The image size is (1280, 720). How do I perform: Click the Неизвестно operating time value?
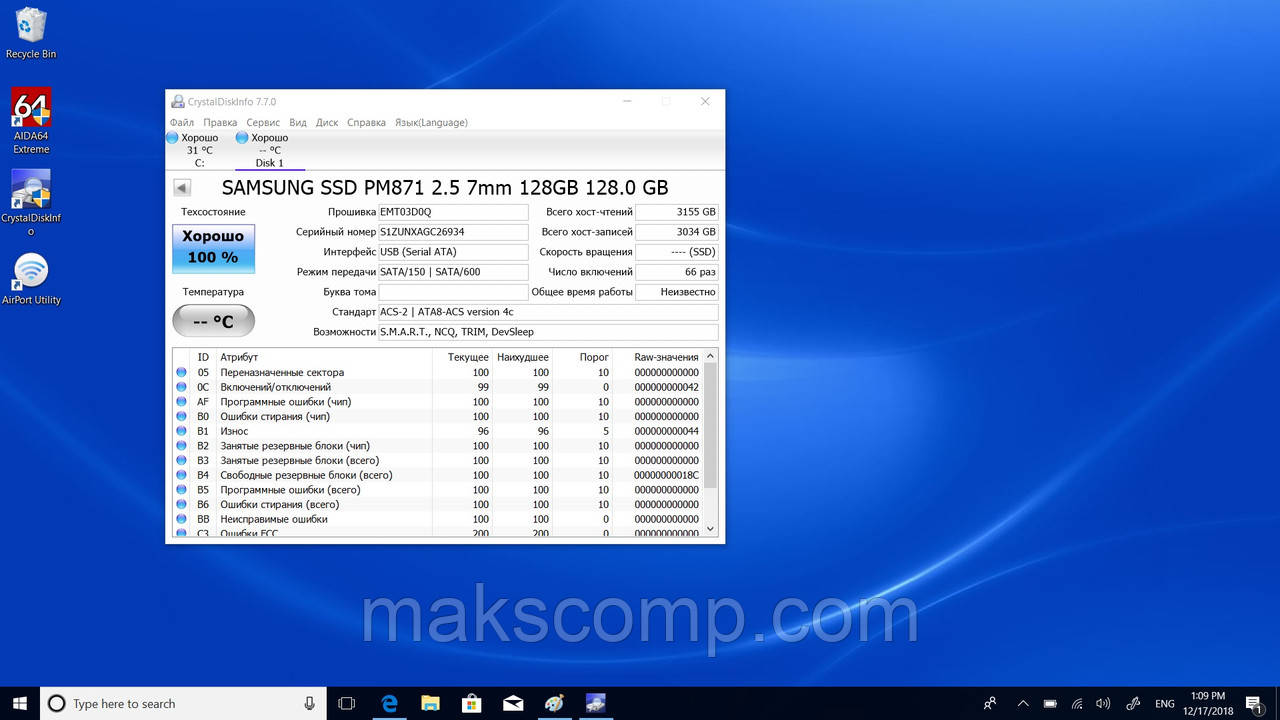pyautogui.click(x=677, y=292)
